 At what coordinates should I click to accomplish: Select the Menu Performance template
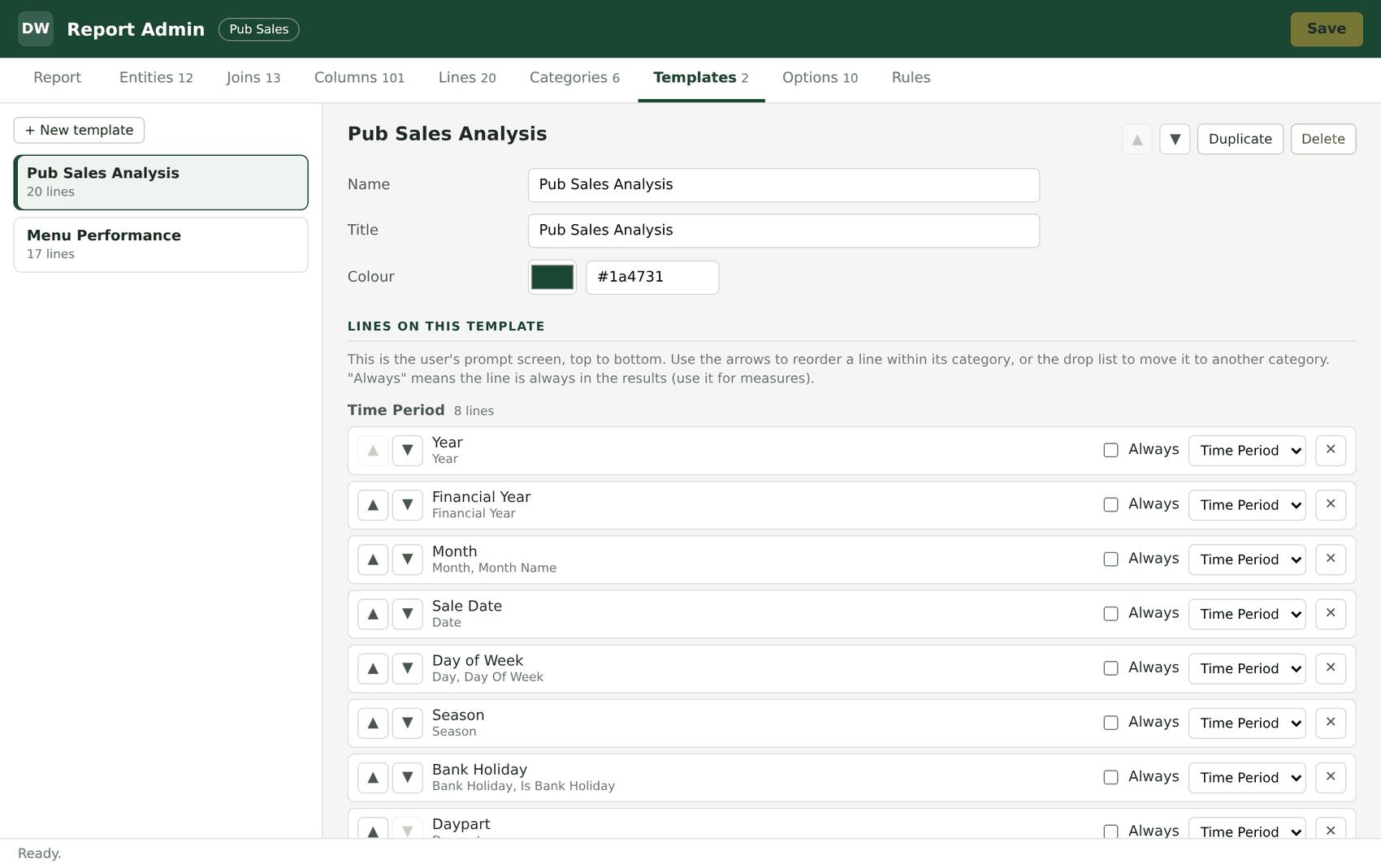tap(161, 244)
